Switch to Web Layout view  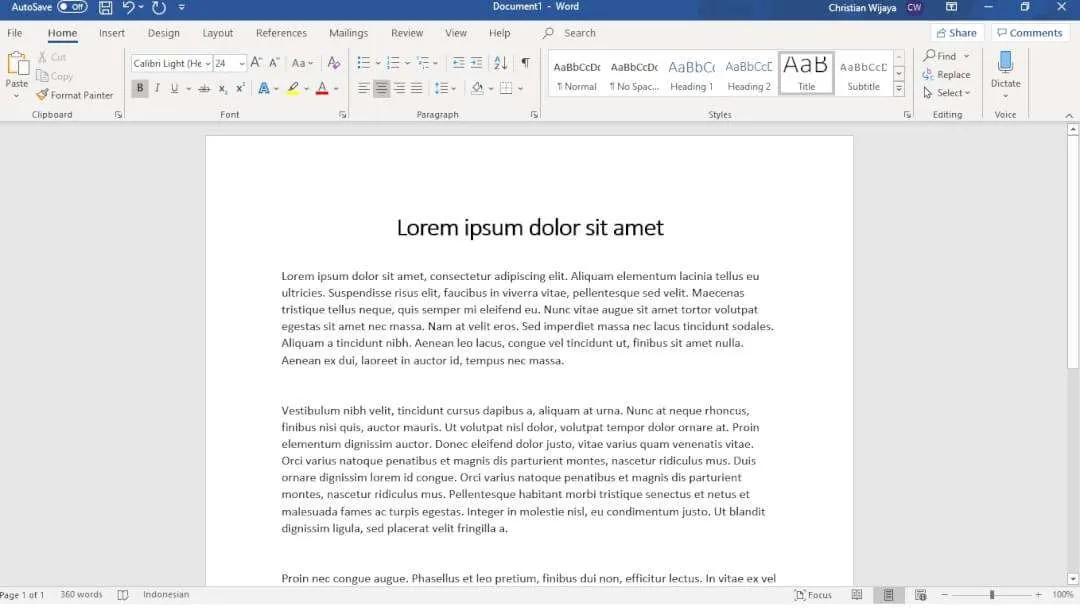(x=921, y=595)
